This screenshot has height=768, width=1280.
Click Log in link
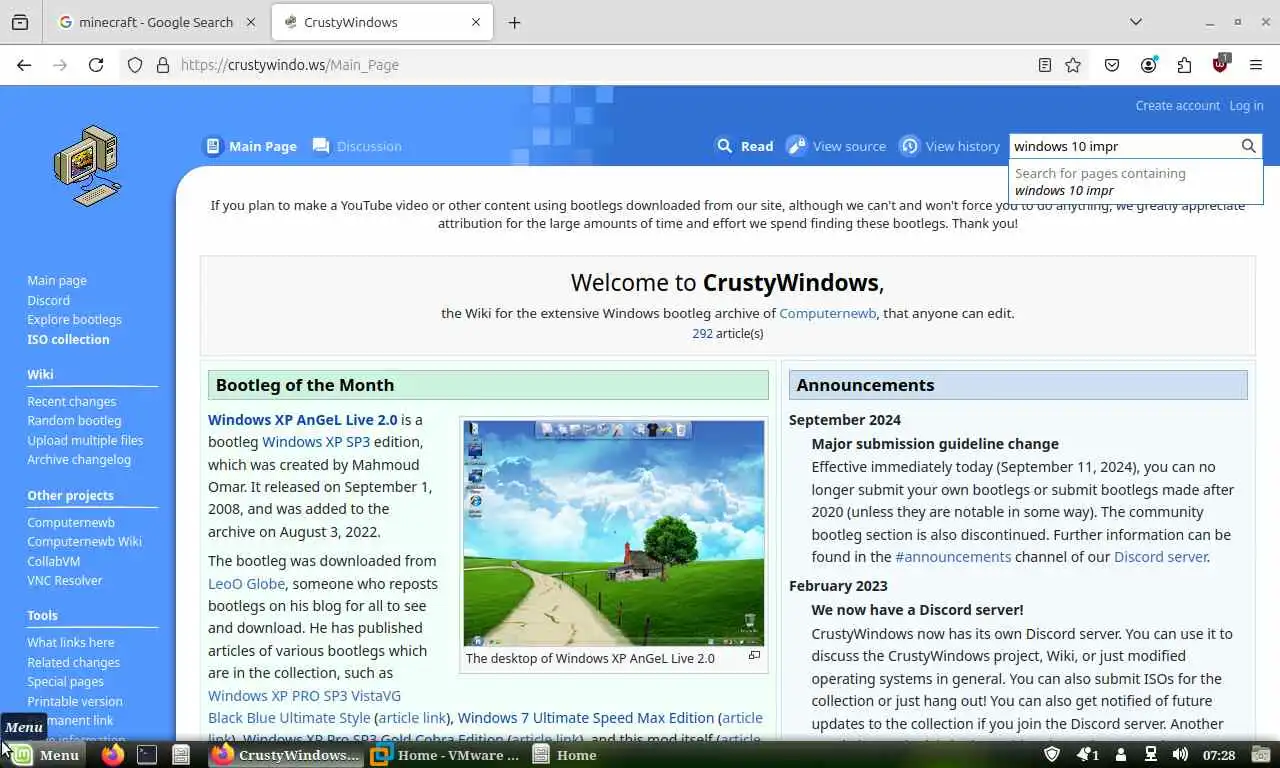click(1246, 105)
